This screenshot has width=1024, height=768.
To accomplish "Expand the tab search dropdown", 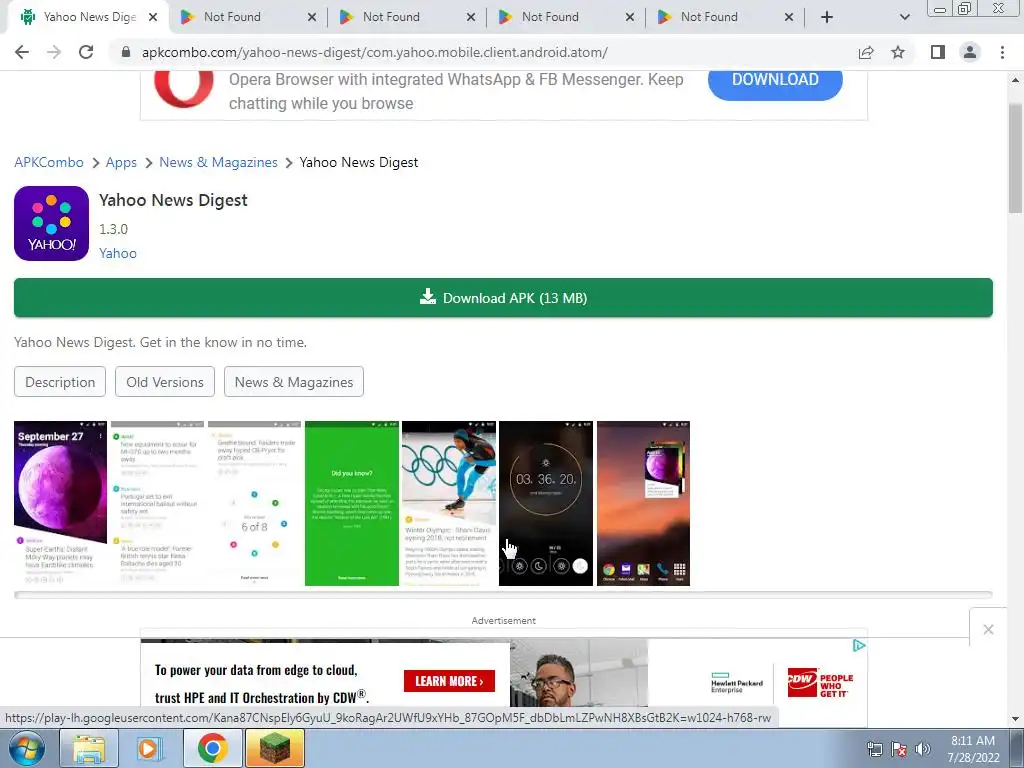I will pos(904,17).
